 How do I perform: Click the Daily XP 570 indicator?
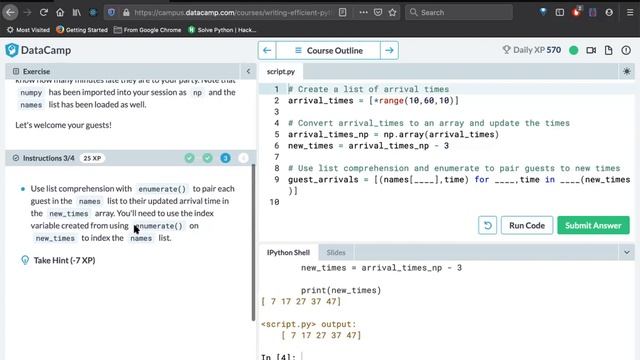pyautogui.click(x=531, y=50)
